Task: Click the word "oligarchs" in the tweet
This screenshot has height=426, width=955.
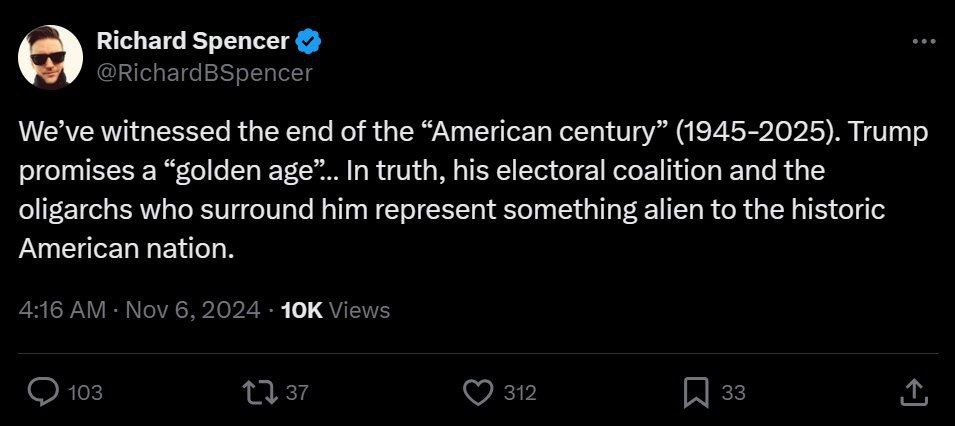Action: tap(73, 209)
